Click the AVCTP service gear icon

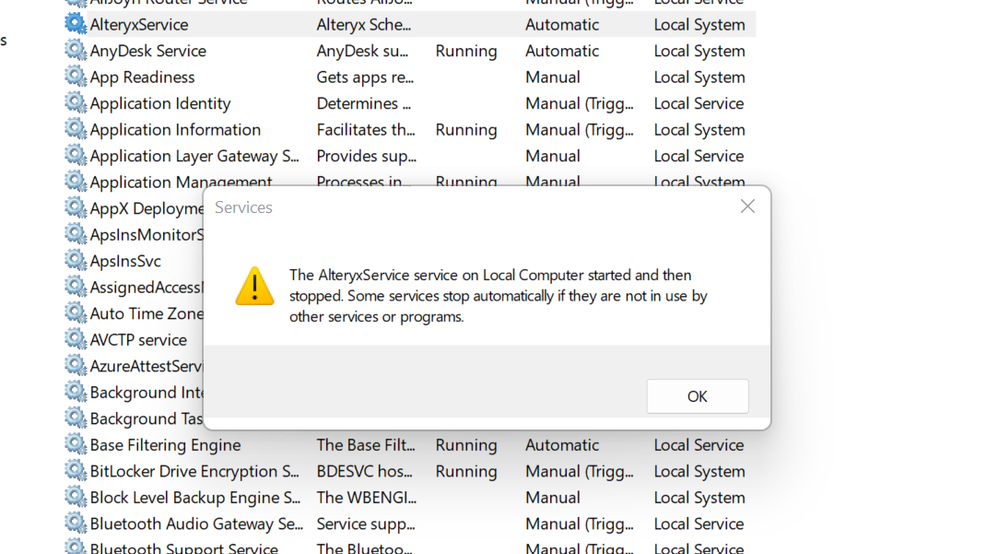[75, 340]
